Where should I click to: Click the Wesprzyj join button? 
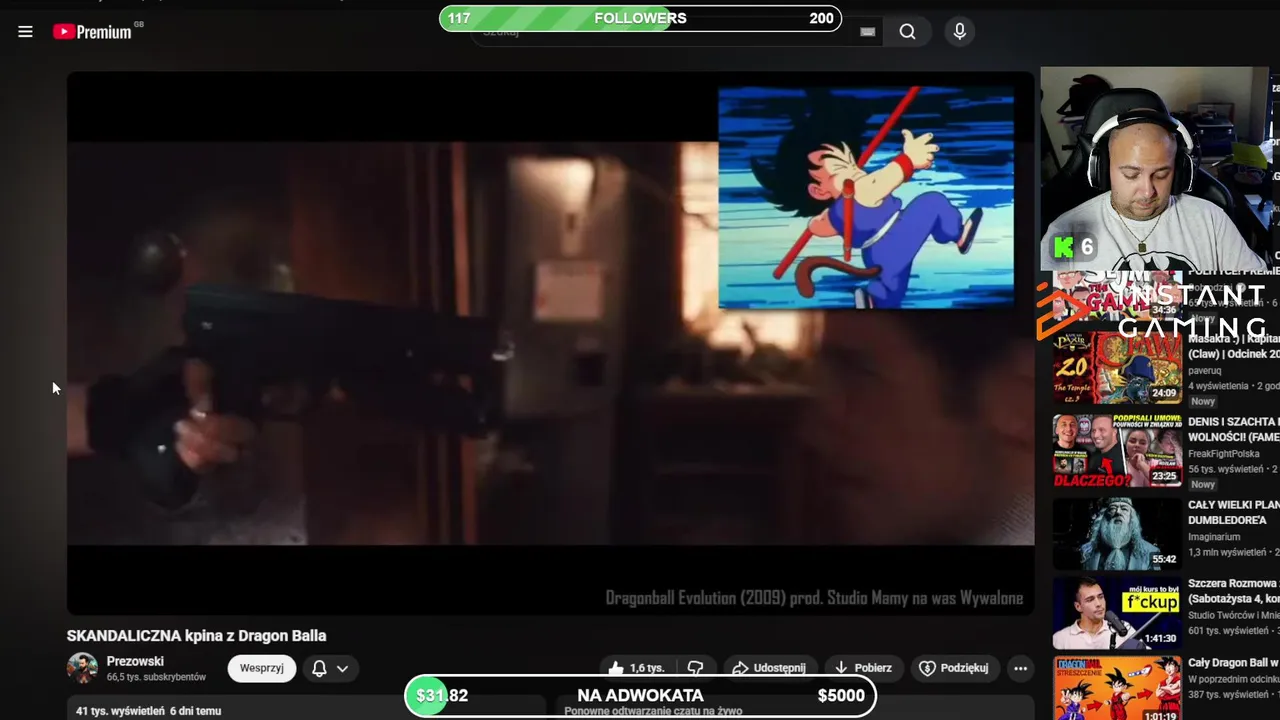pyautogui.click(x=262, y=668)
